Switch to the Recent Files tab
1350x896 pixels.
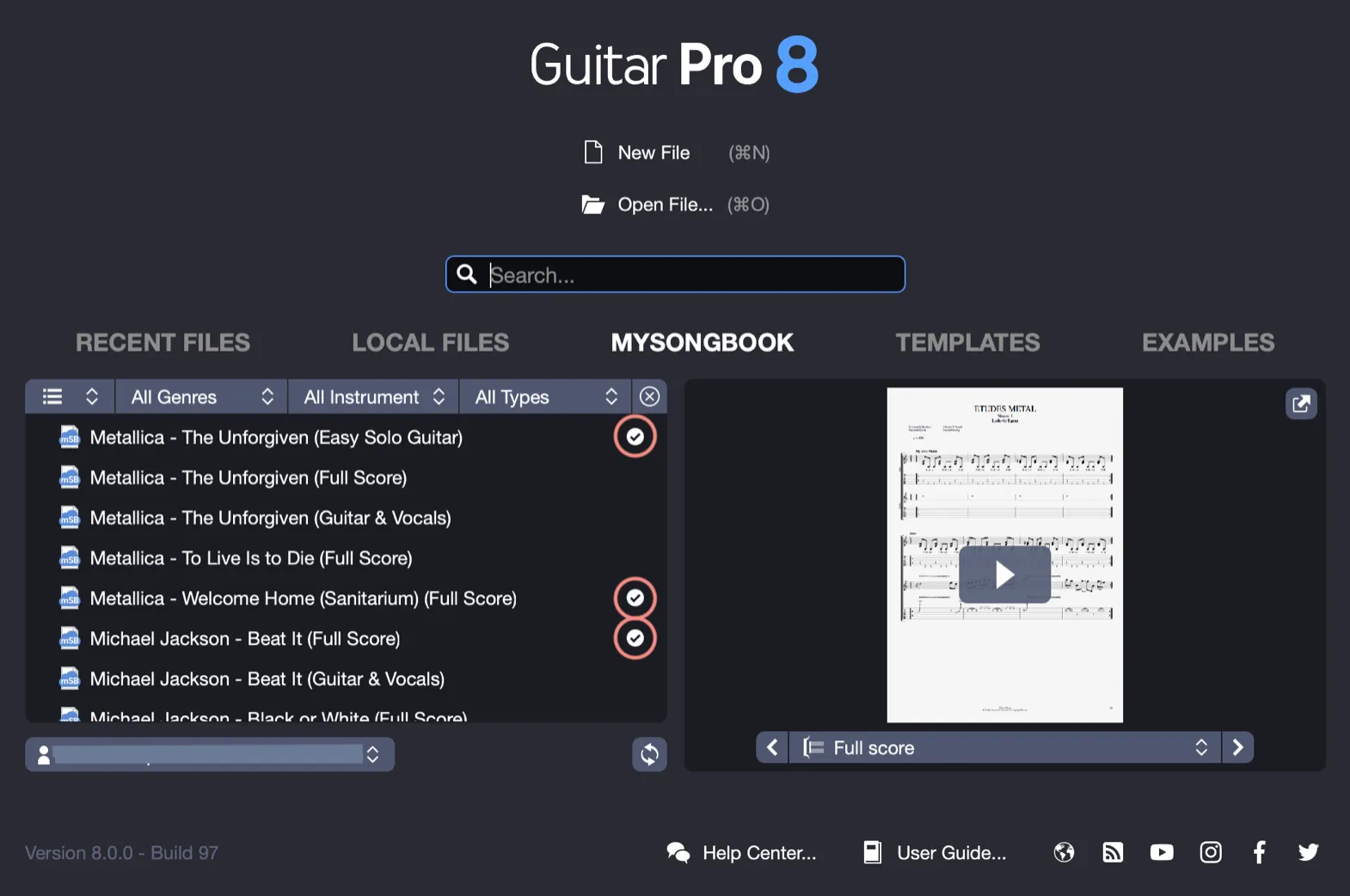point(163,342)
